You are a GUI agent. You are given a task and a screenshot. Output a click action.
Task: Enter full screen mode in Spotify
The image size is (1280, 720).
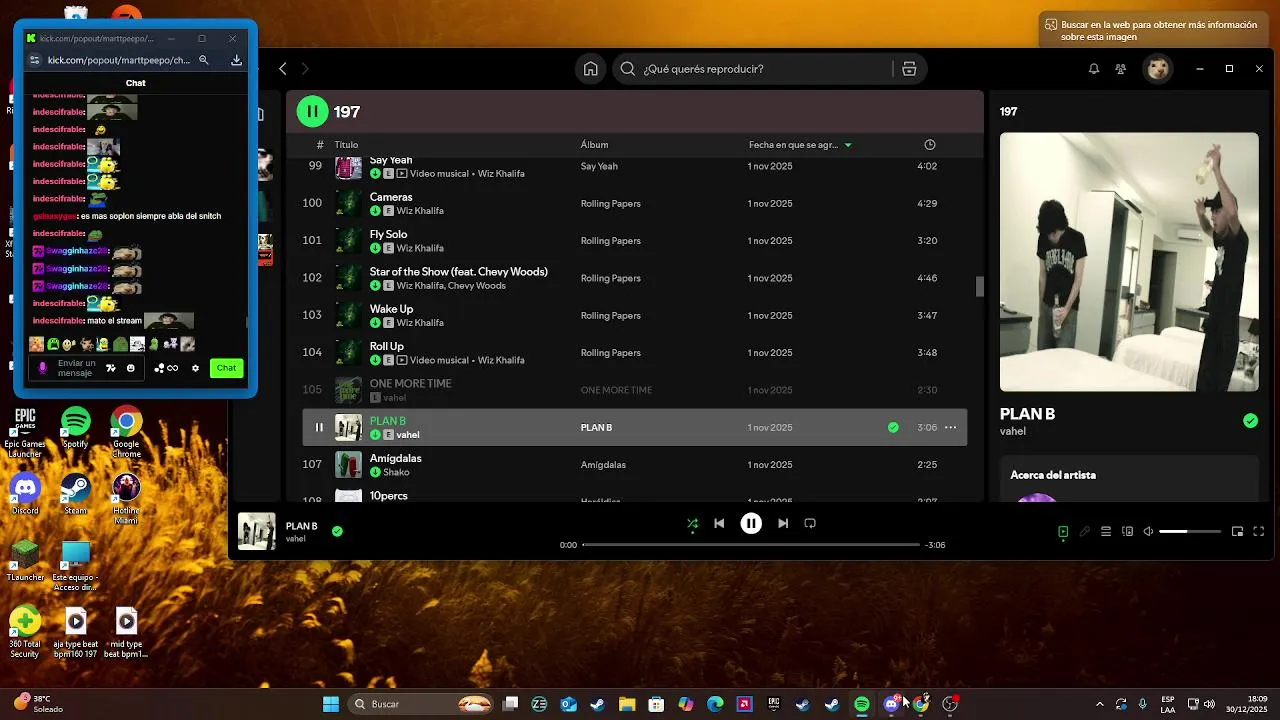click(1259, 532)
